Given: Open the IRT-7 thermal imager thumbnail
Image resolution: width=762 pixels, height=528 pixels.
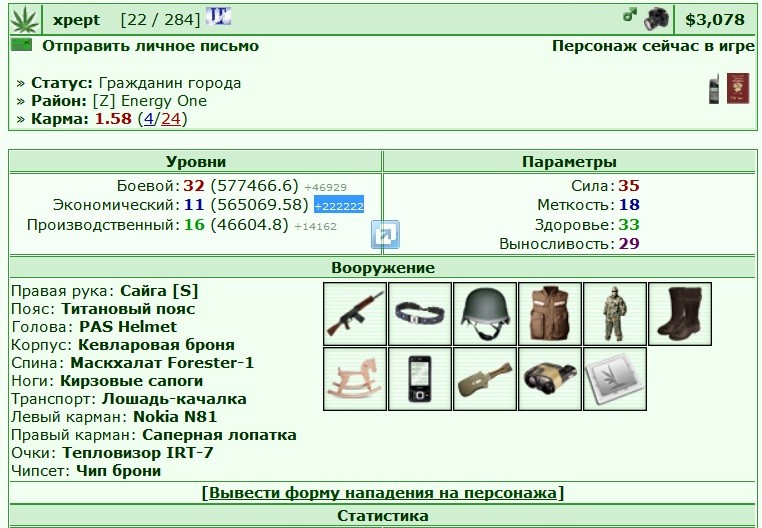Looking at the screenshot, I should 550,379.
